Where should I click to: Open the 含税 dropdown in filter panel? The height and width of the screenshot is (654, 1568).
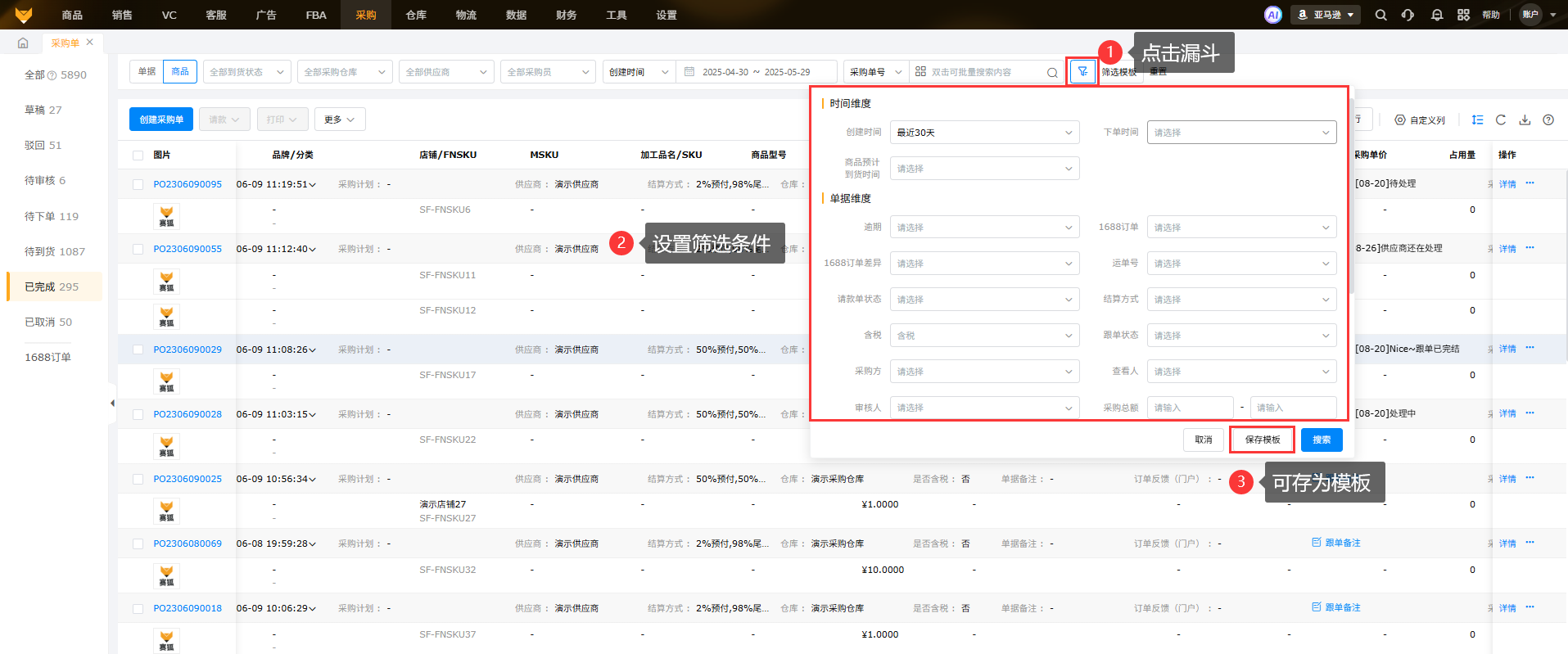(984, 336)
